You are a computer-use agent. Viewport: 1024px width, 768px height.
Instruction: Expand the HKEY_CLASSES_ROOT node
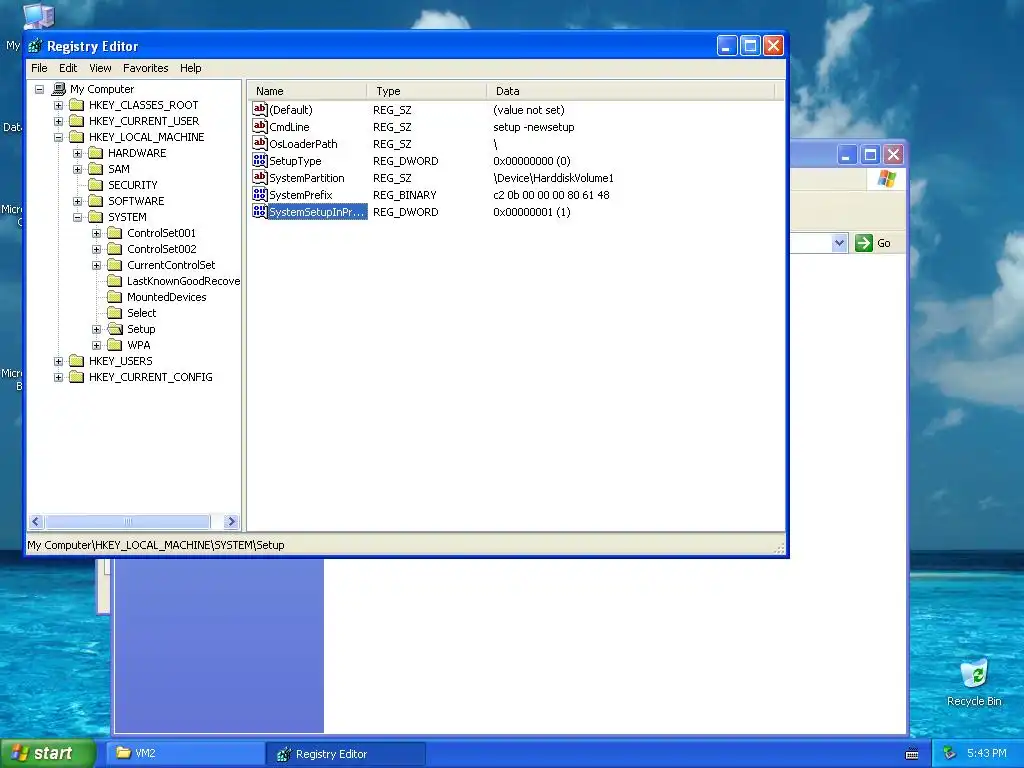[58, 105]
